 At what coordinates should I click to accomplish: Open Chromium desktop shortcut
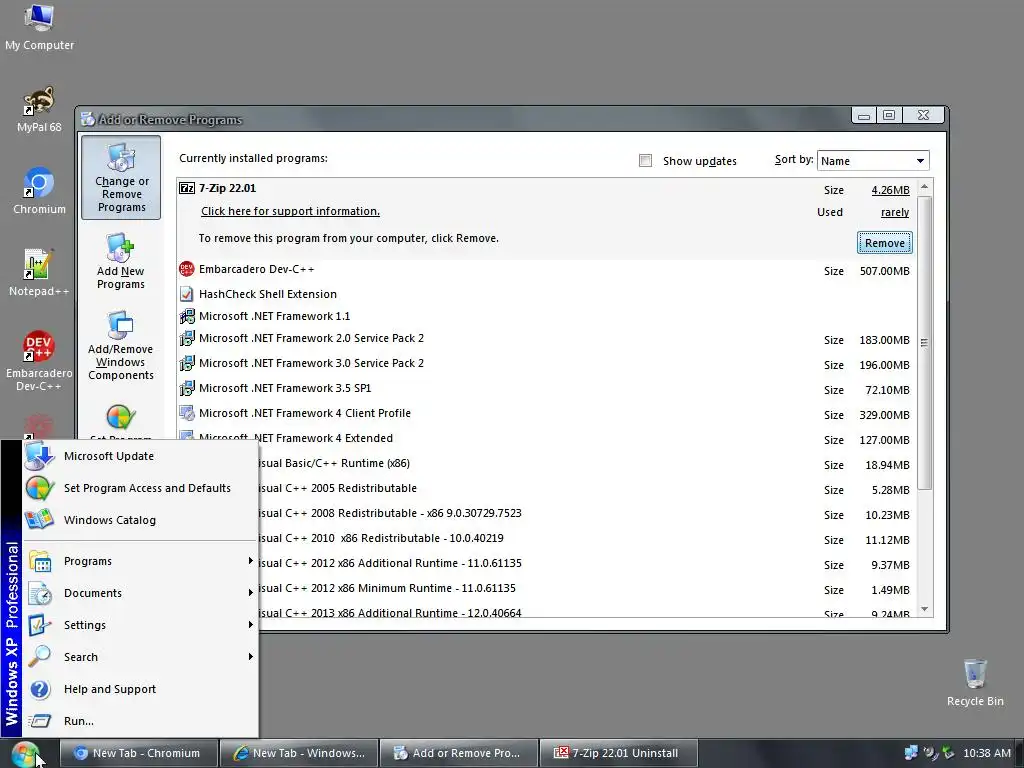pyautogui.click(x=39, y=191)
